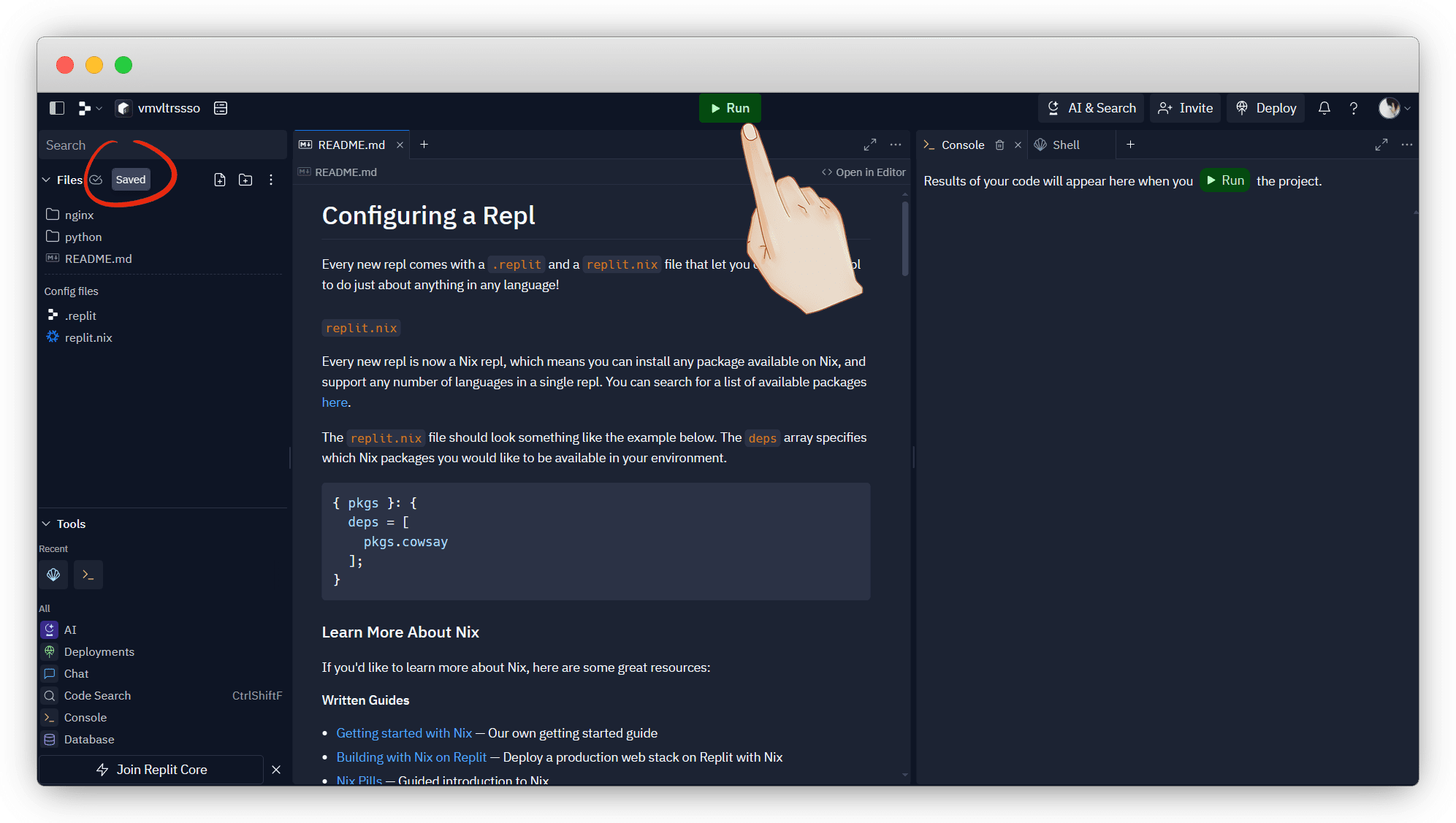1456x823 pixels.
Task: Follow the Getting started with Nix link
Action: pyautogui.click(x=404, y=732)
